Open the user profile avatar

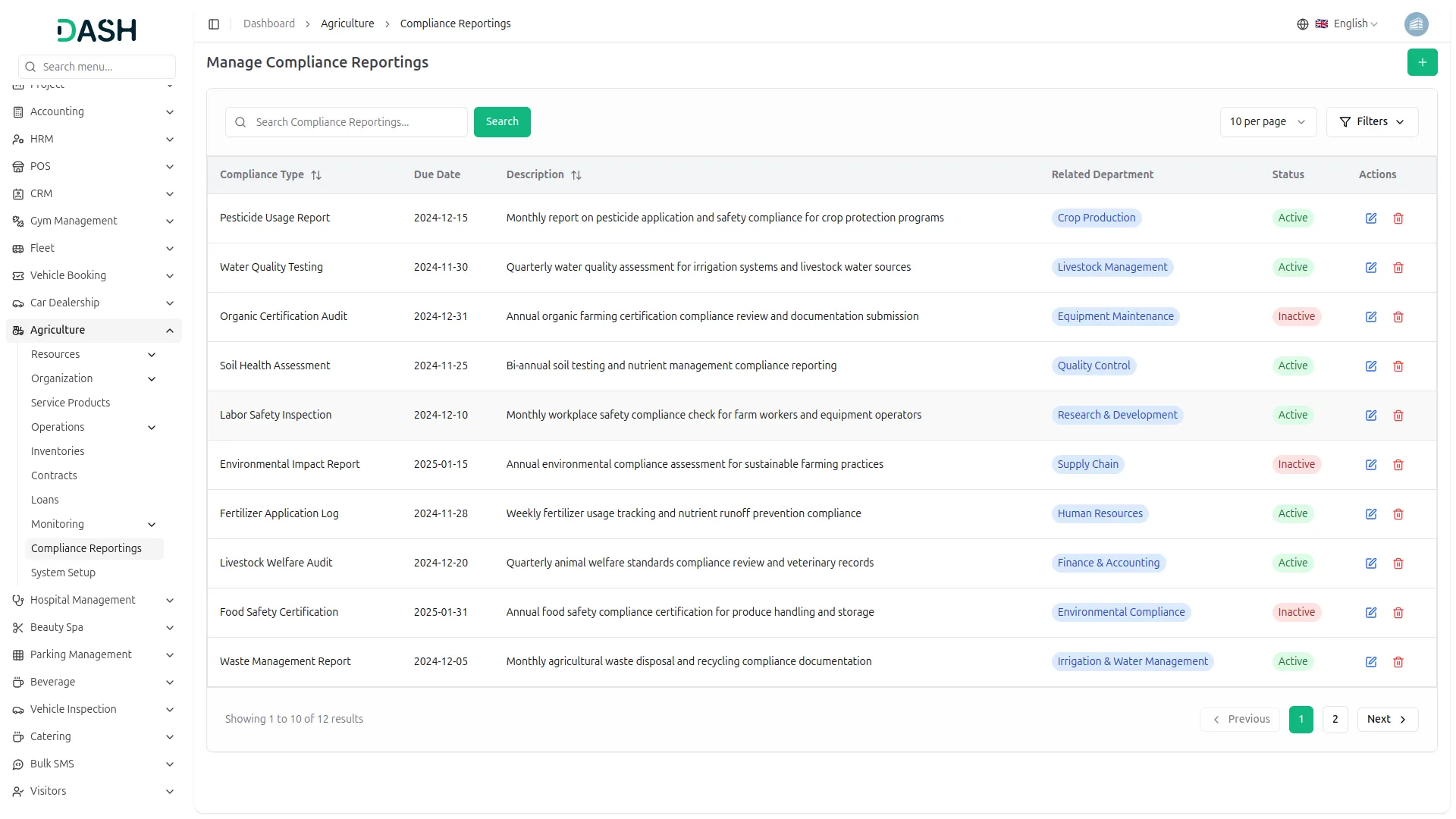pos(1416,24)
